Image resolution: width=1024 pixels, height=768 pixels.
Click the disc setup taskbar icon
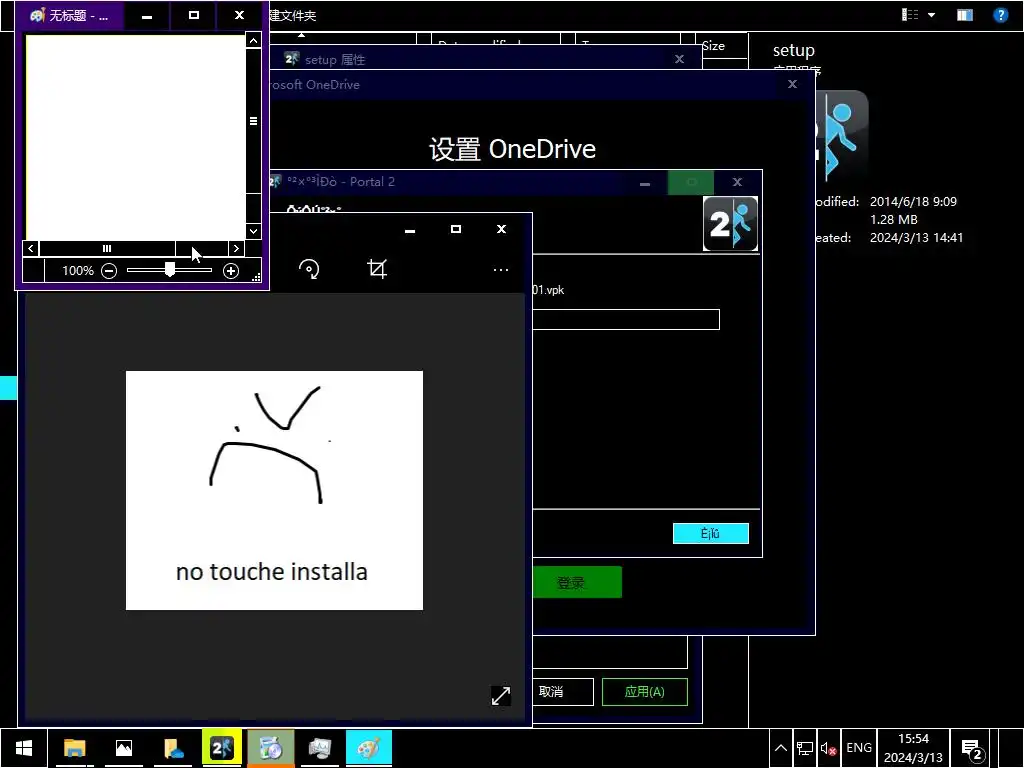tap(271, 748)
